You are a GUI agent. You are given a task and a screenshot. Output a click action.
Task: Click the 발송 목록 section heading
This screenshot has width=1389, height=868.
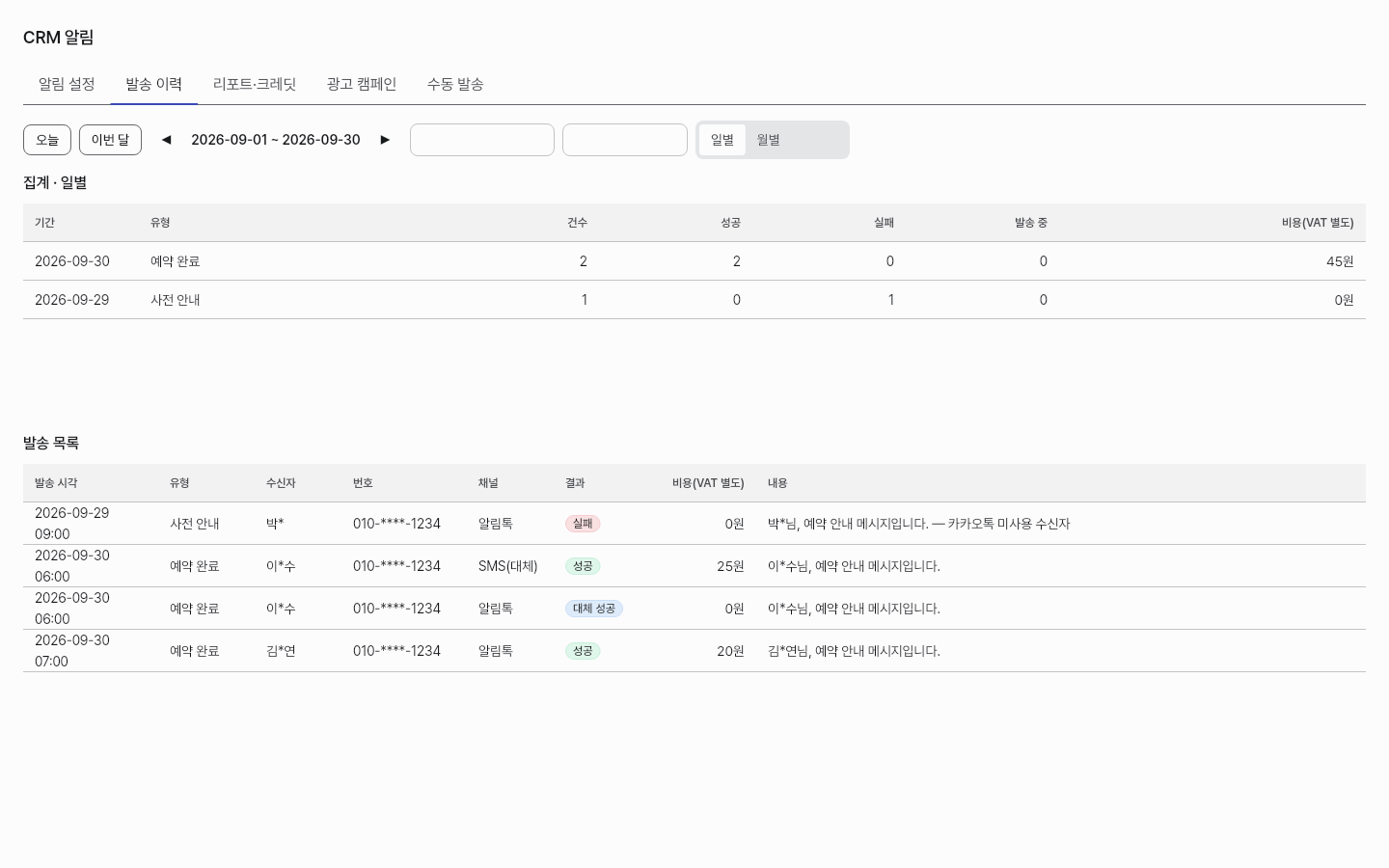pos(51,443)
